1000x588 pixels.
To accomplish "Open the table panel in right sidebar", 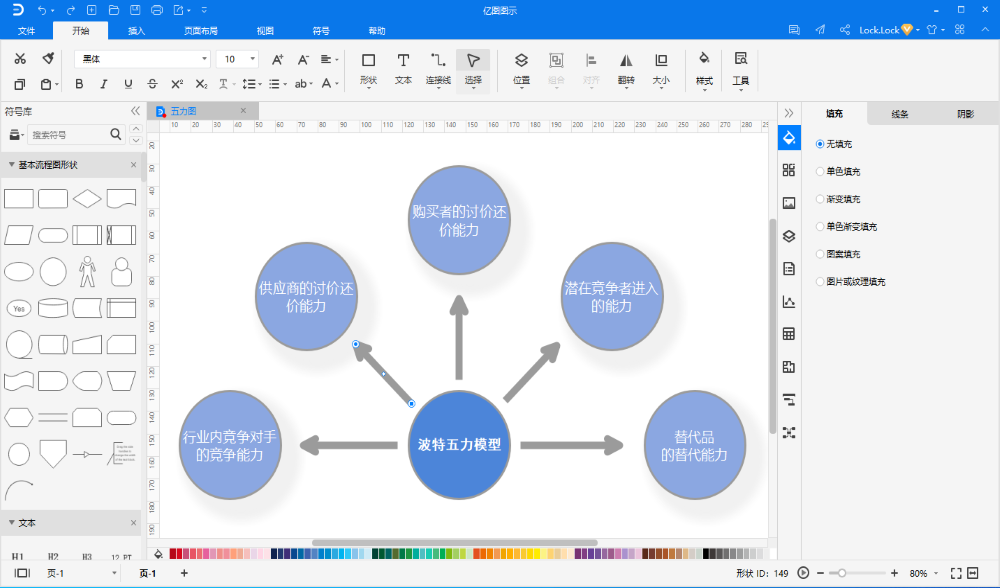I will (789, 334).
